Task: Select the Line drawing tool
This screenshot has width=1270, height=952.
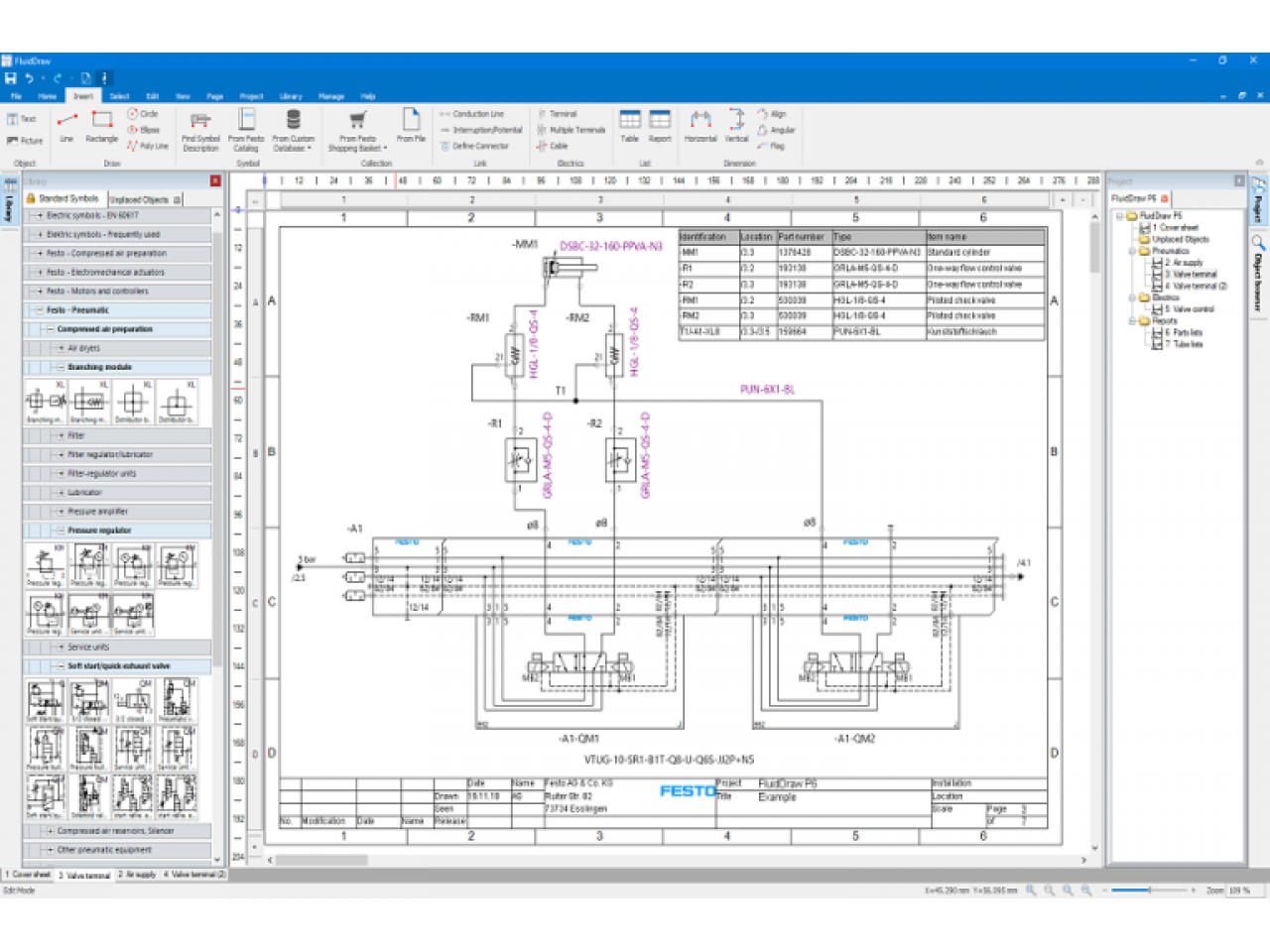Action: [x=66, y=127]
